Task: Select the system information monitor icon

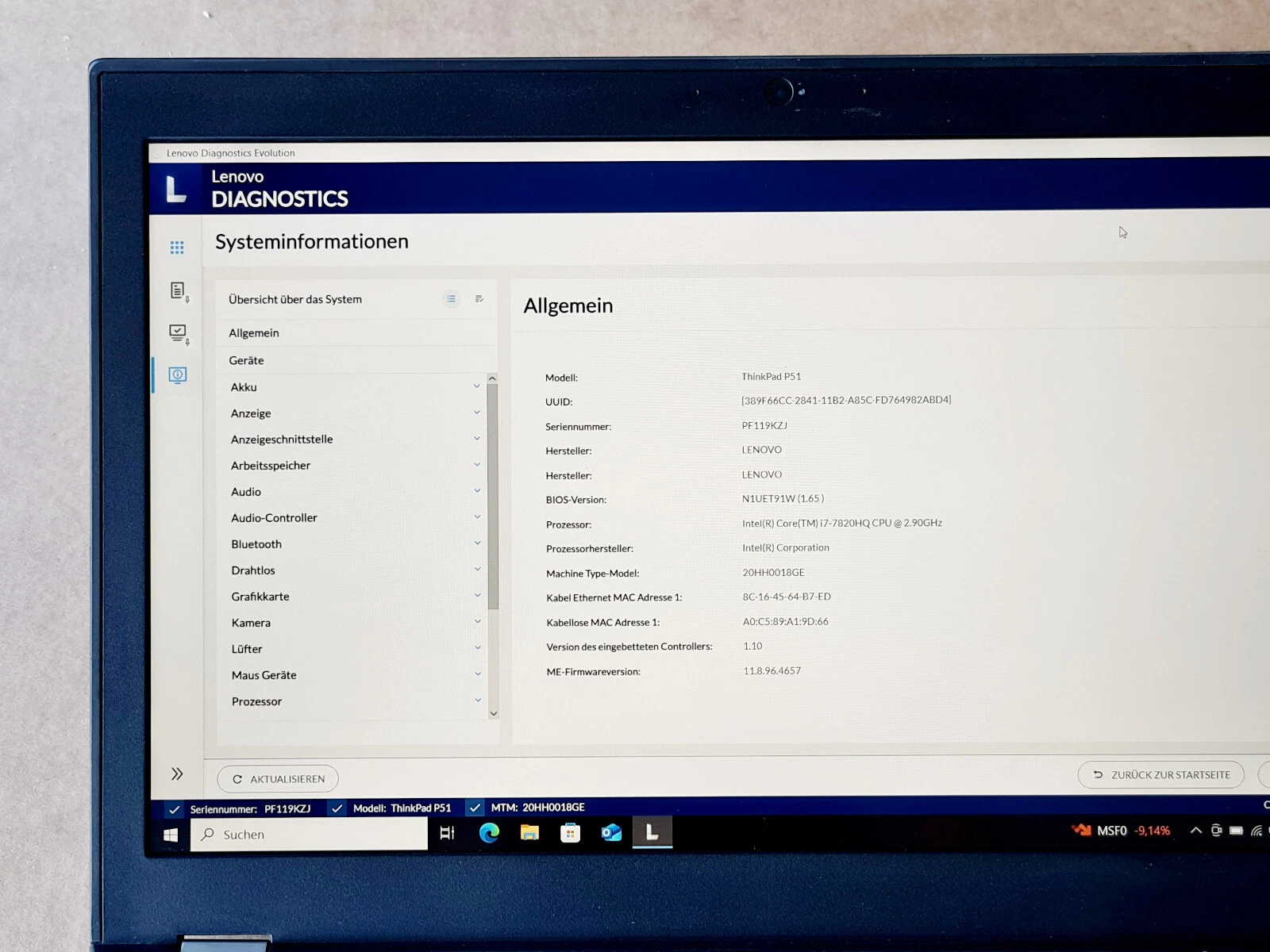Action: tap(178, 374)
